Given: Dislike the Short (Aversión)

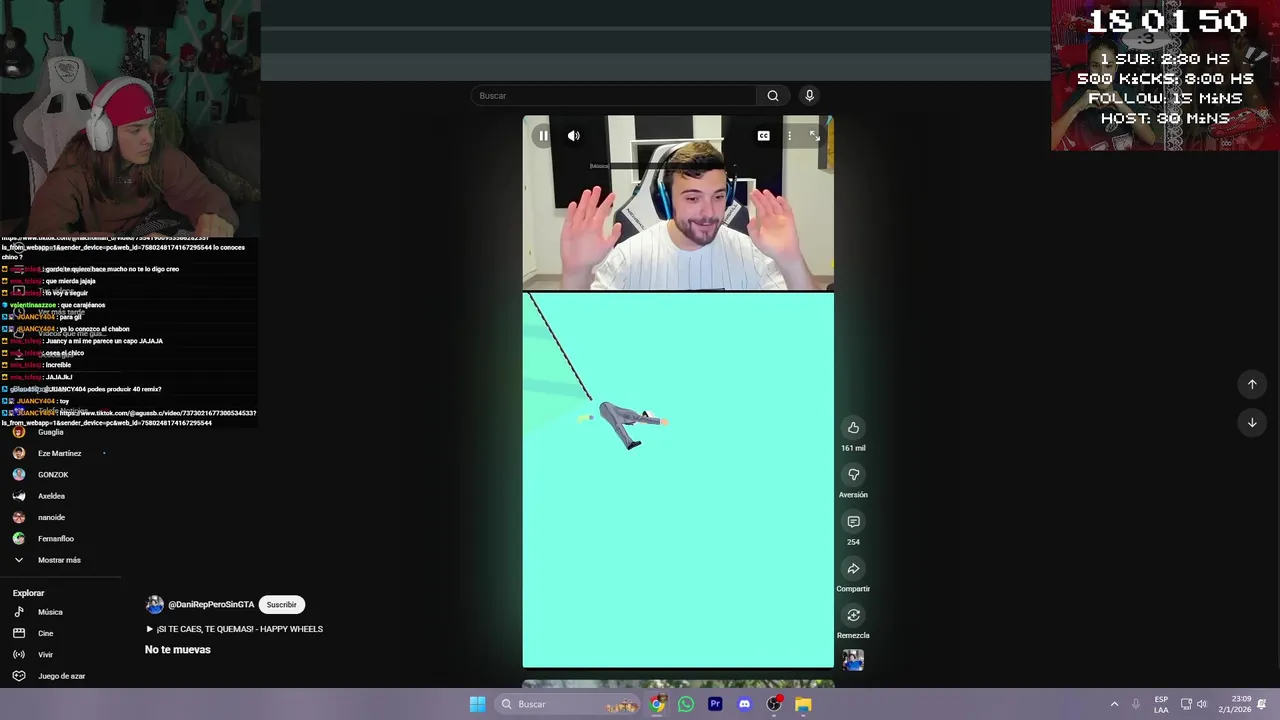Looking at the screenshot, I should [853, 475].
